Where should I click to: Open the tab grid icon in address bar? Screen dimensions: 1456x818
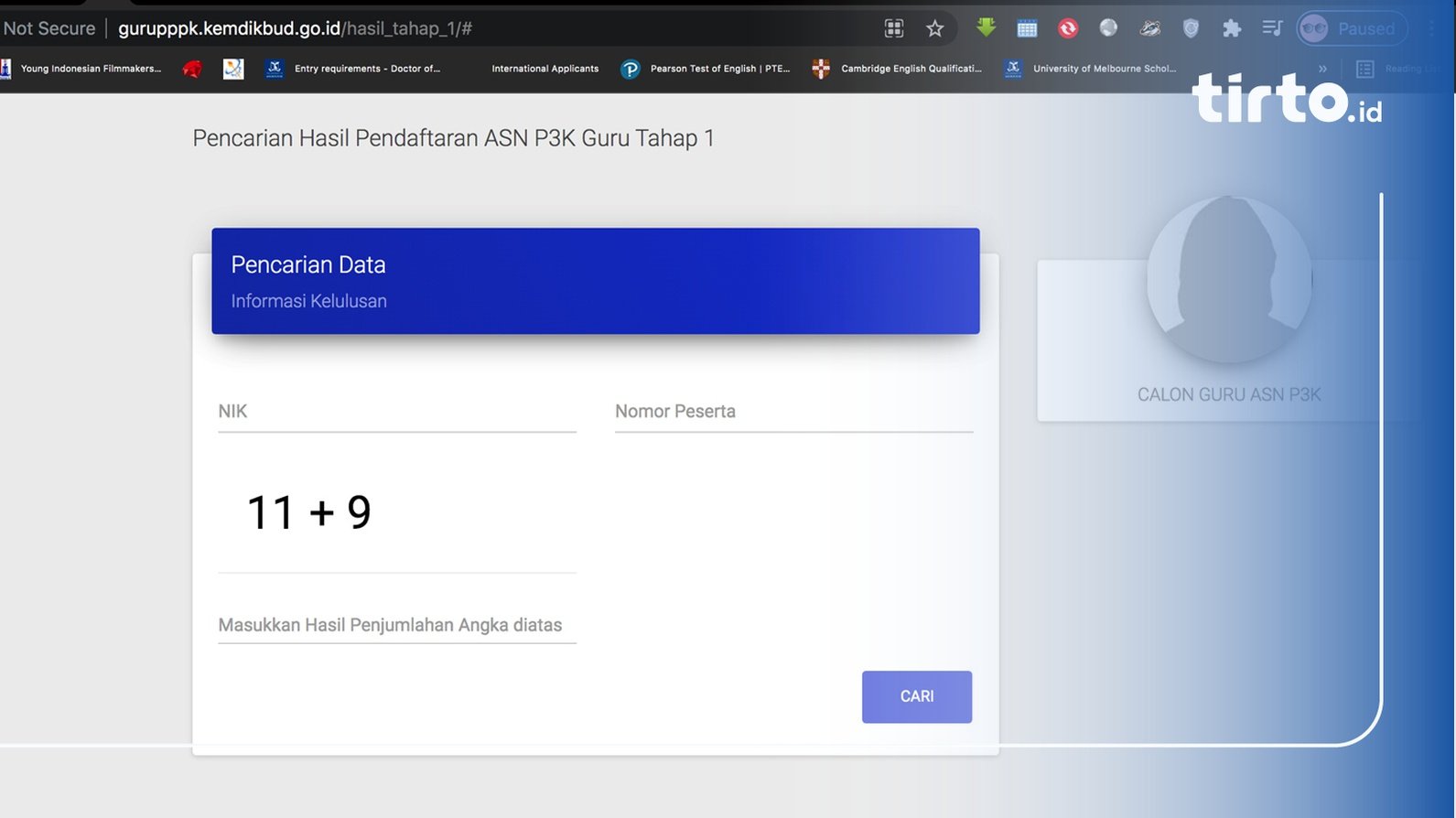pyautogui.click(x=894, y=28)
